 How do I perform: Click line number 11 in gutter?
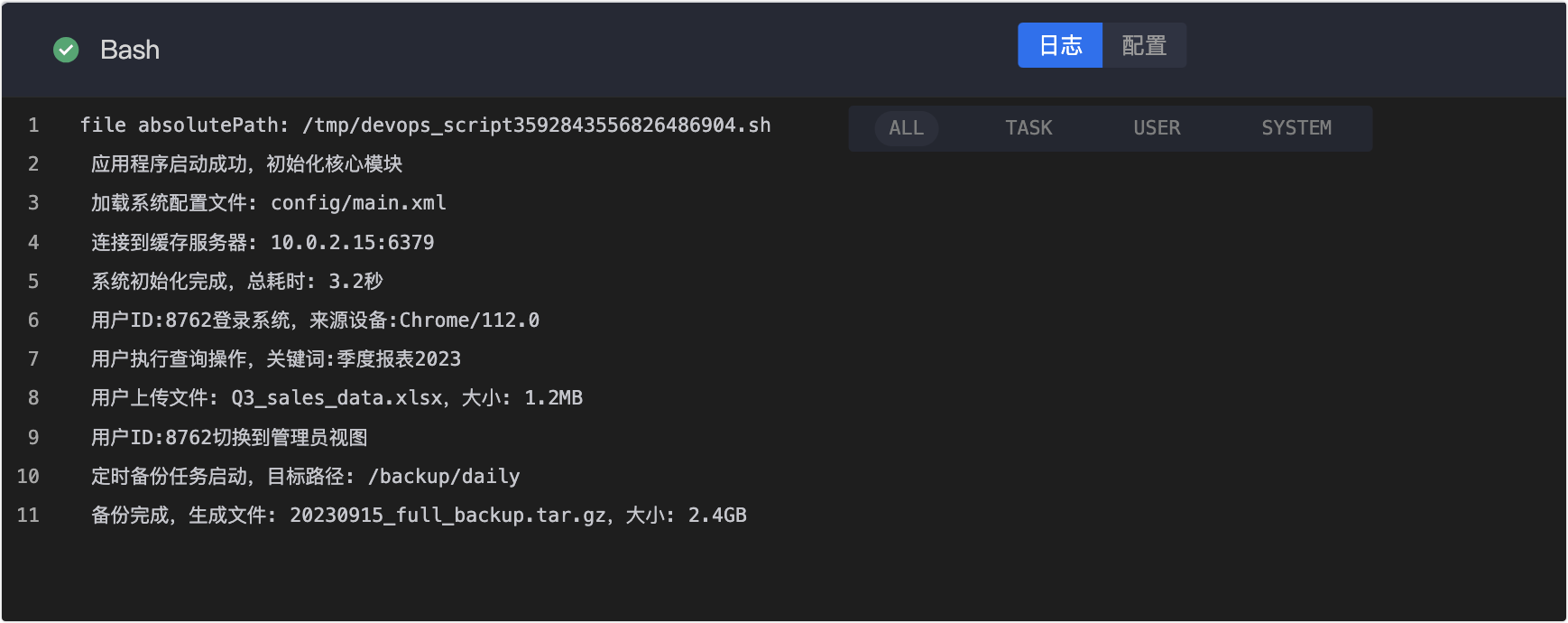pyautogui.click(x=28, y=516)
